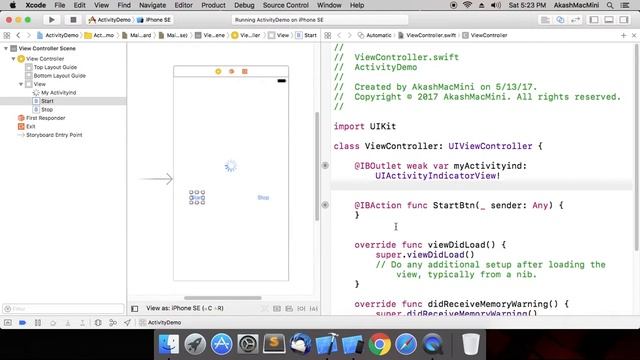The image size is (640, 360).
Task: Add a new assistant editor pane
Action: pyautogui.click(x=623, y=36)
